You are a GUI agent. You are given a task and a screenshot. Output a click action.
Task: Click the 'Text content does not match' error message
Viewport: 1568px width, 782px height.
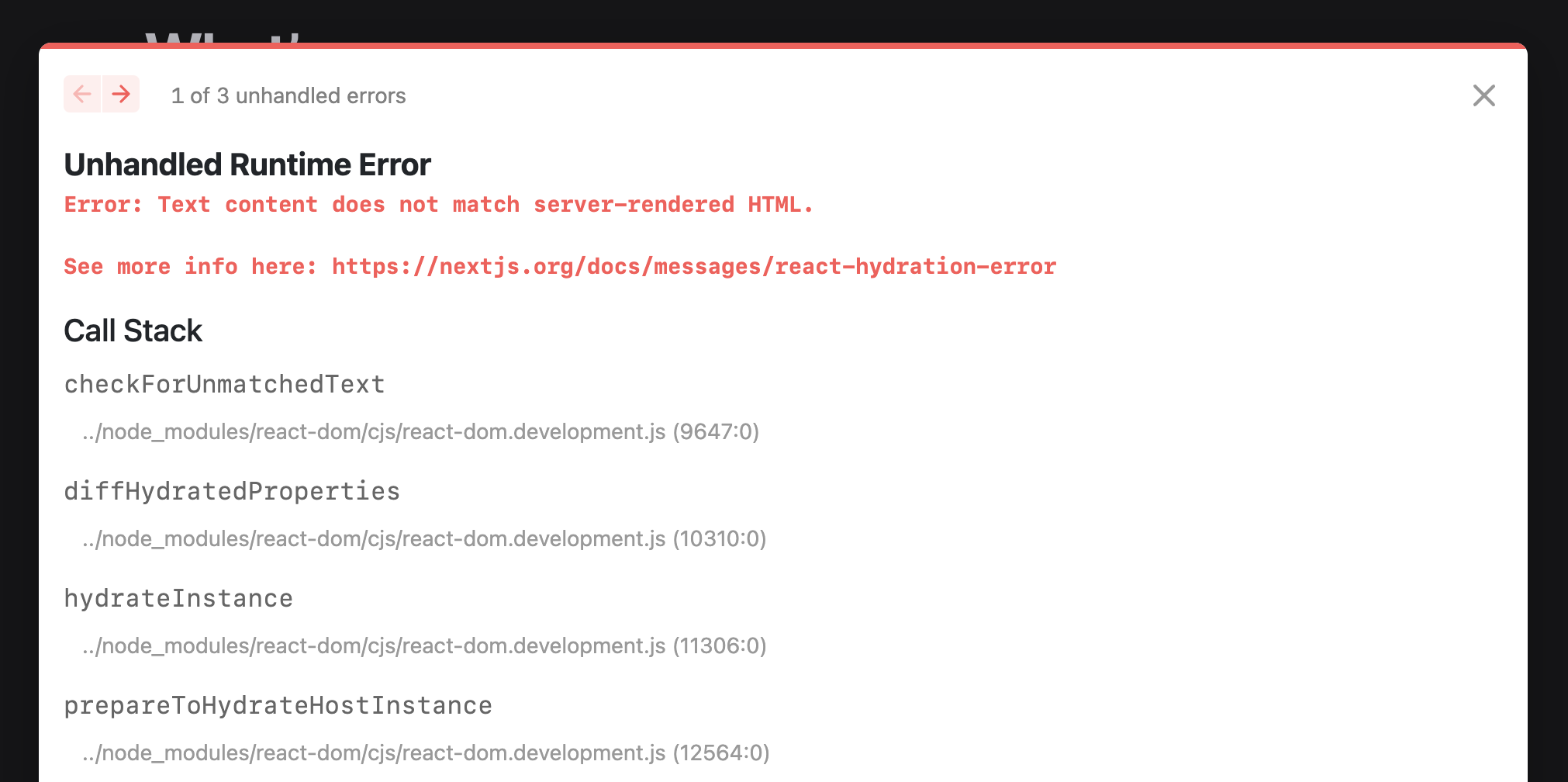click(x=438, y=205)
